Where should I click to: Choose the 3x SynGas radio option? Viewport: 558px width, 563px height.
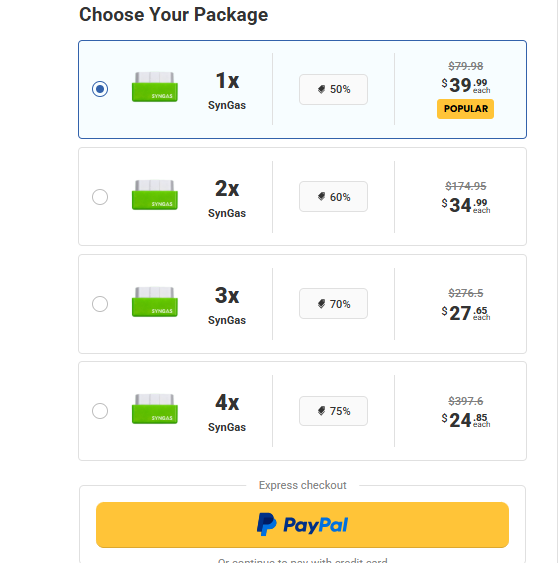[100, 304]
